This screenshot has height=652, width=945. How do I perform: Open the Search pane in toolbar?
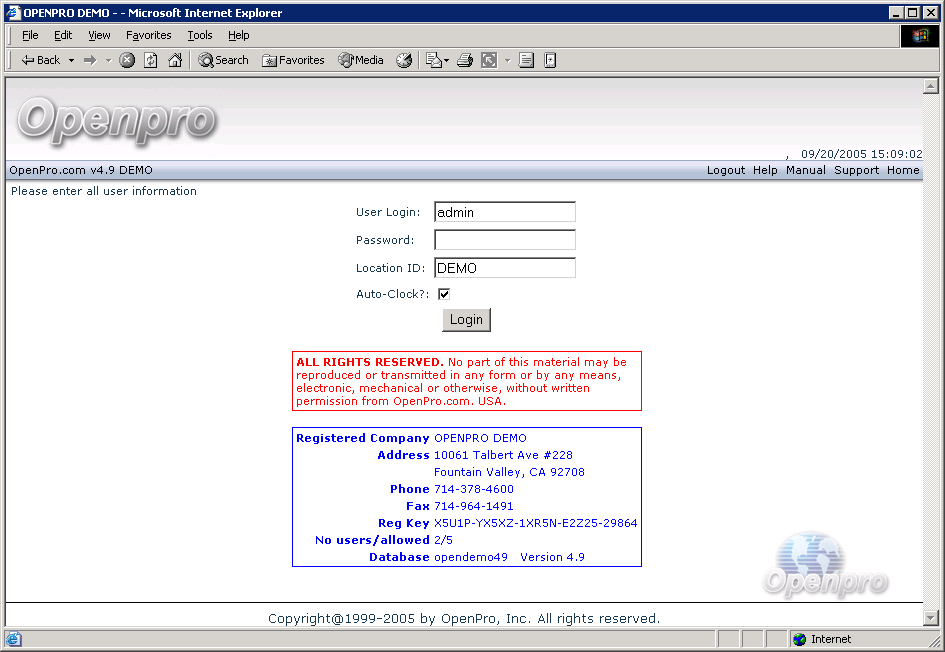pos(223,60)
